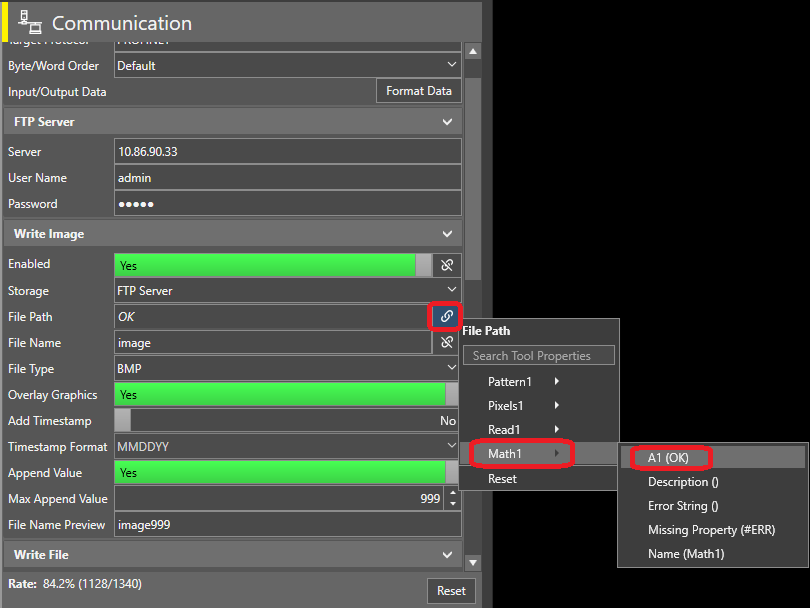Click the File Name unlink icon
This screenshot has width=810, height=608.
pyautogui.click(x=447, y=342)
